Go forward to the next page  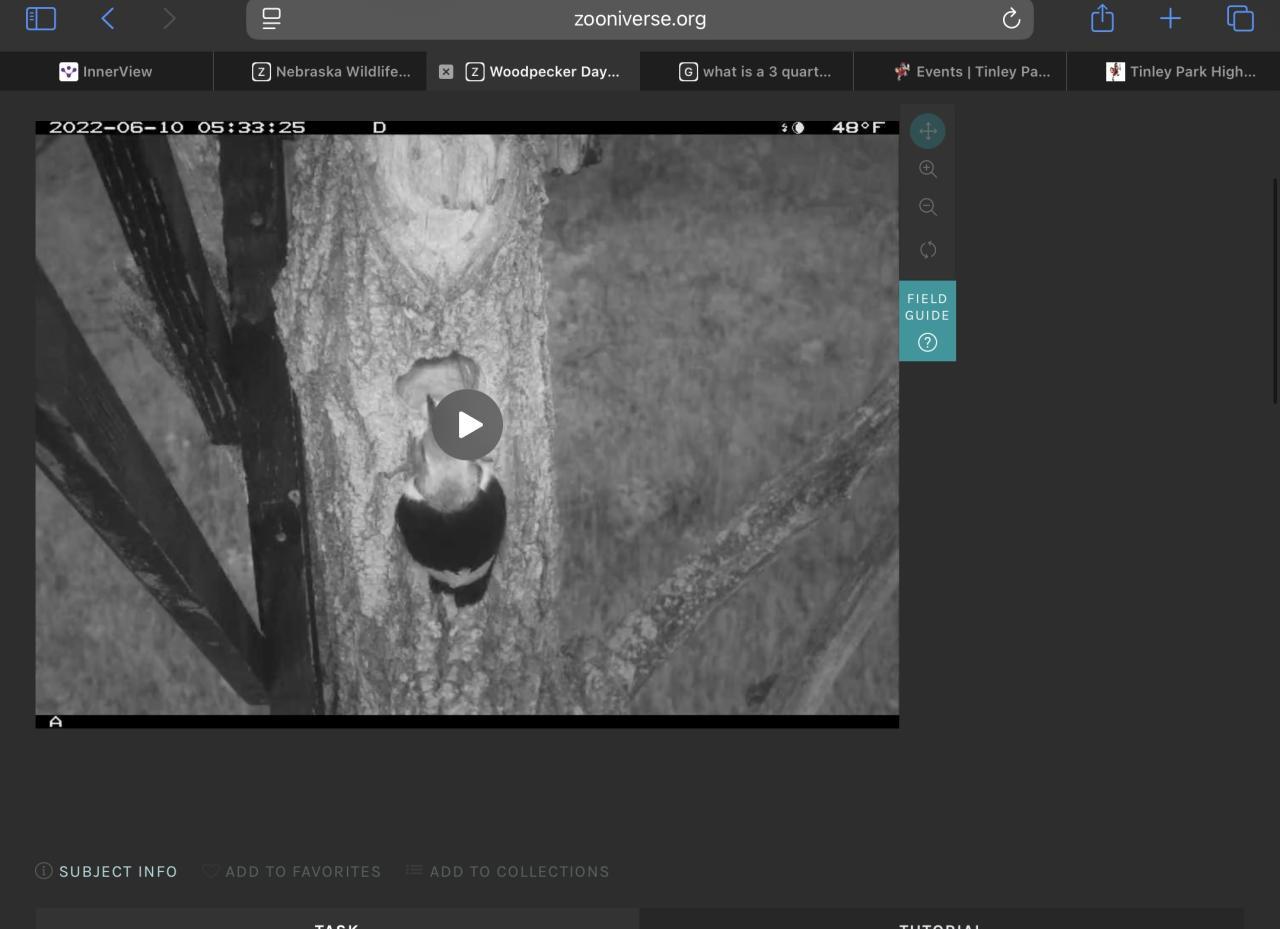point(169,18)
